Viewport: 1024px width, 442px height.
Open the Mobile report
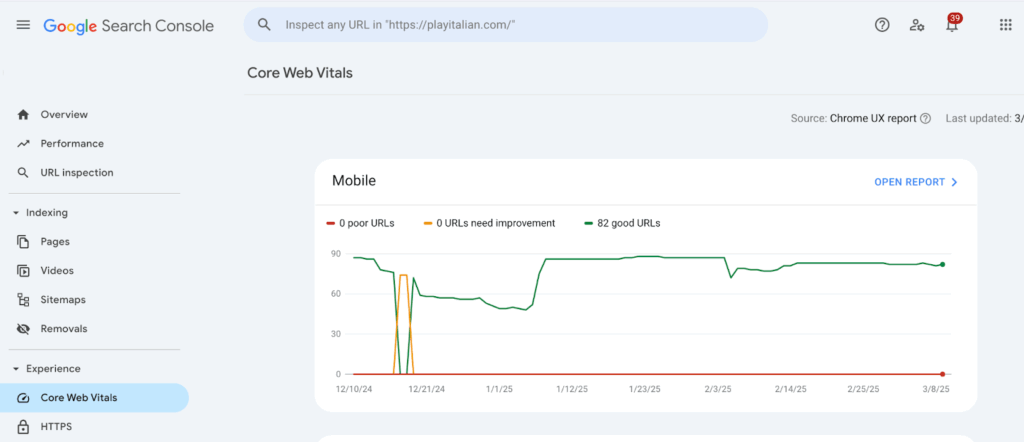tap(915, 182)
